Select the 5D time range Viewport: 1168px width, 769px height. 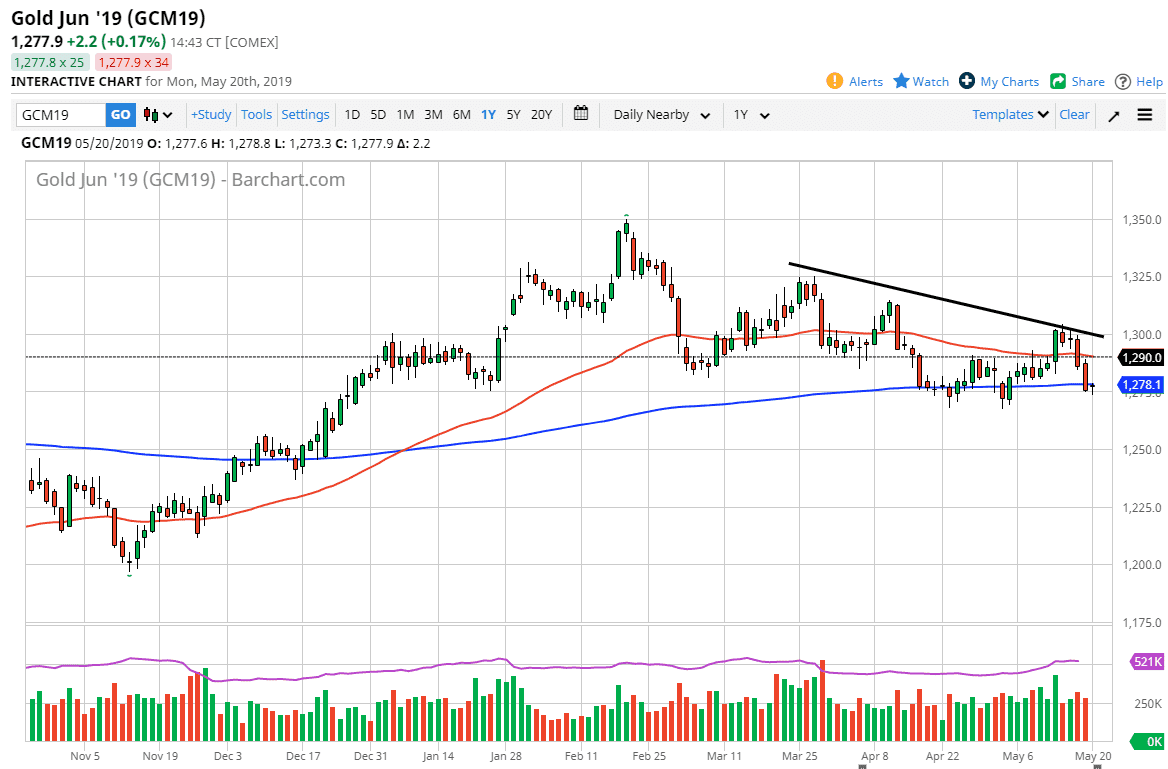tap(378, 115)
